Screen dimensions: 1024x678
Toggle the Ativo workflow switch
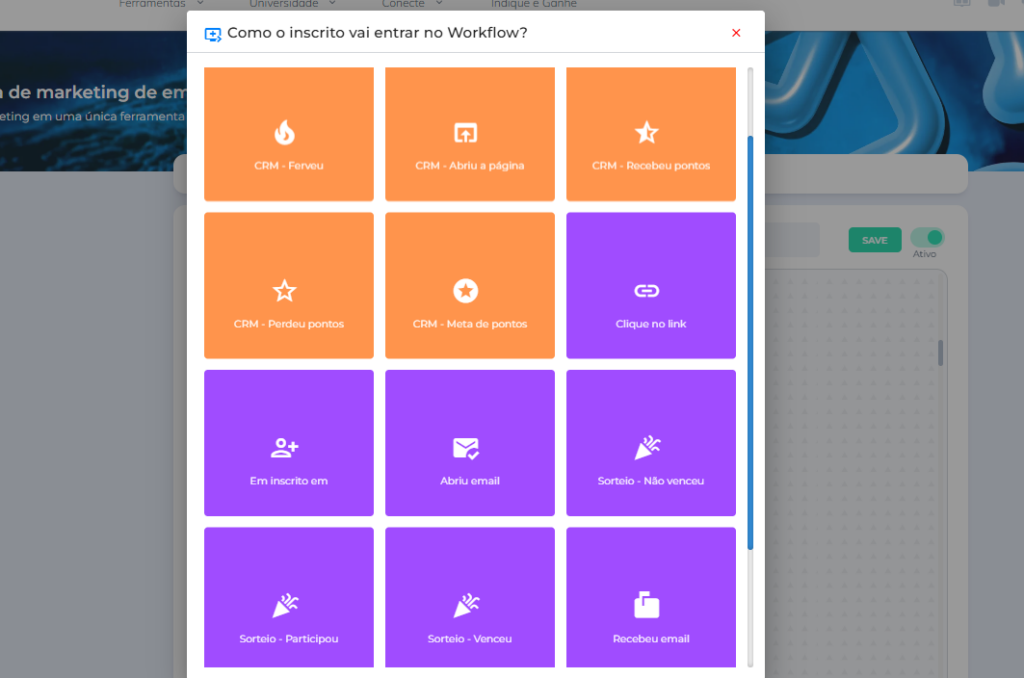[927, 238]
